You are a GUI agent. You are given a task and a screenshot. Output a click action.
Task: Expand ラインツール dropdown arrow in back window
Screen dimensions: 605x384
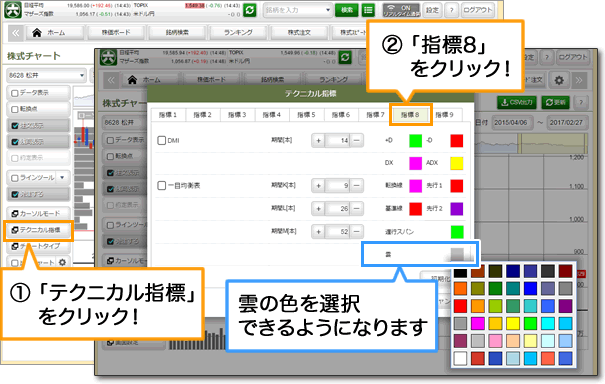tap(63, 178)
